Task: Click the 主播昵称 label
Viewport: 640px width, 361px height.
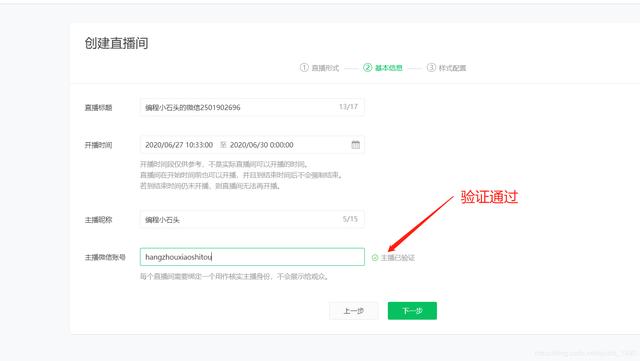Action: coord(98,220)
